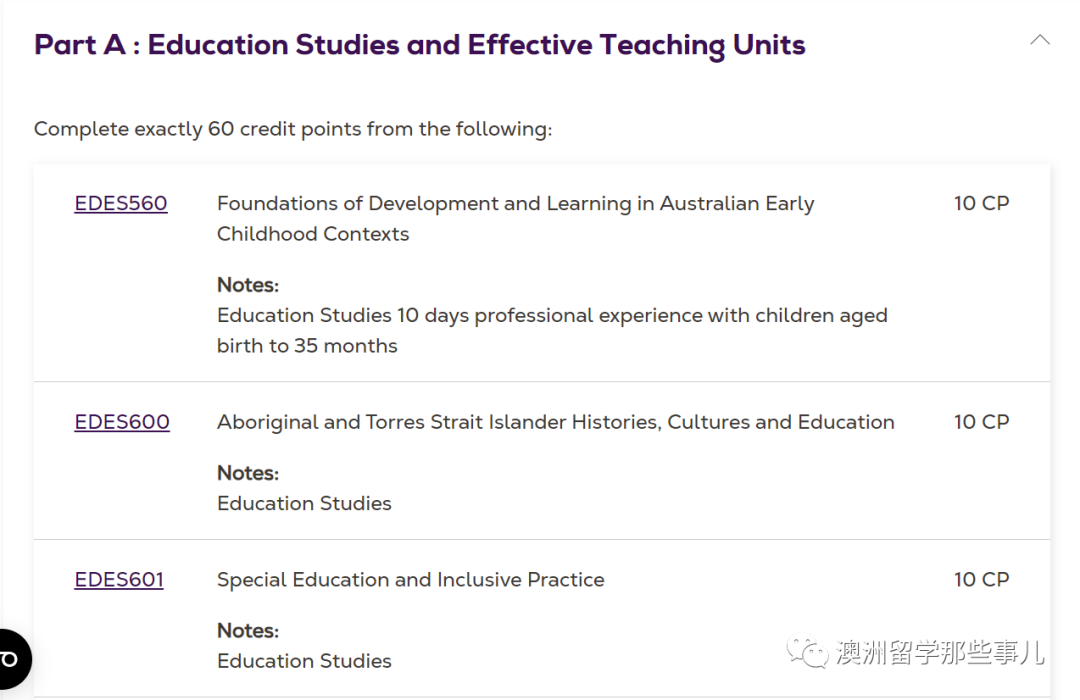1080x700 pixels.
Task: Click the 10 CP value for EDES600
Action: pyautogui.click(x=981, y=422)
